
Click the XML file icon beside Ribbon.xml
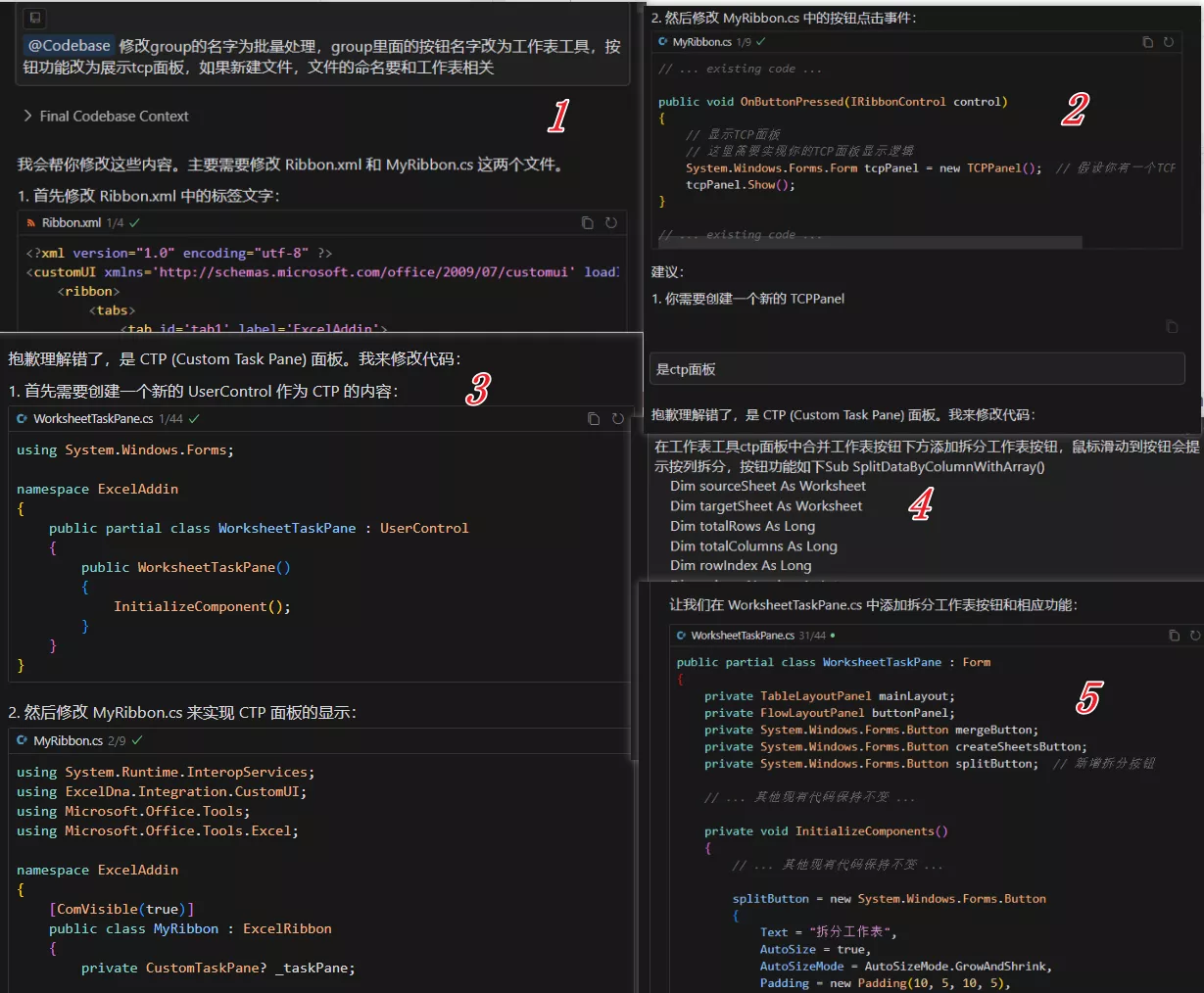pos(31,223)
